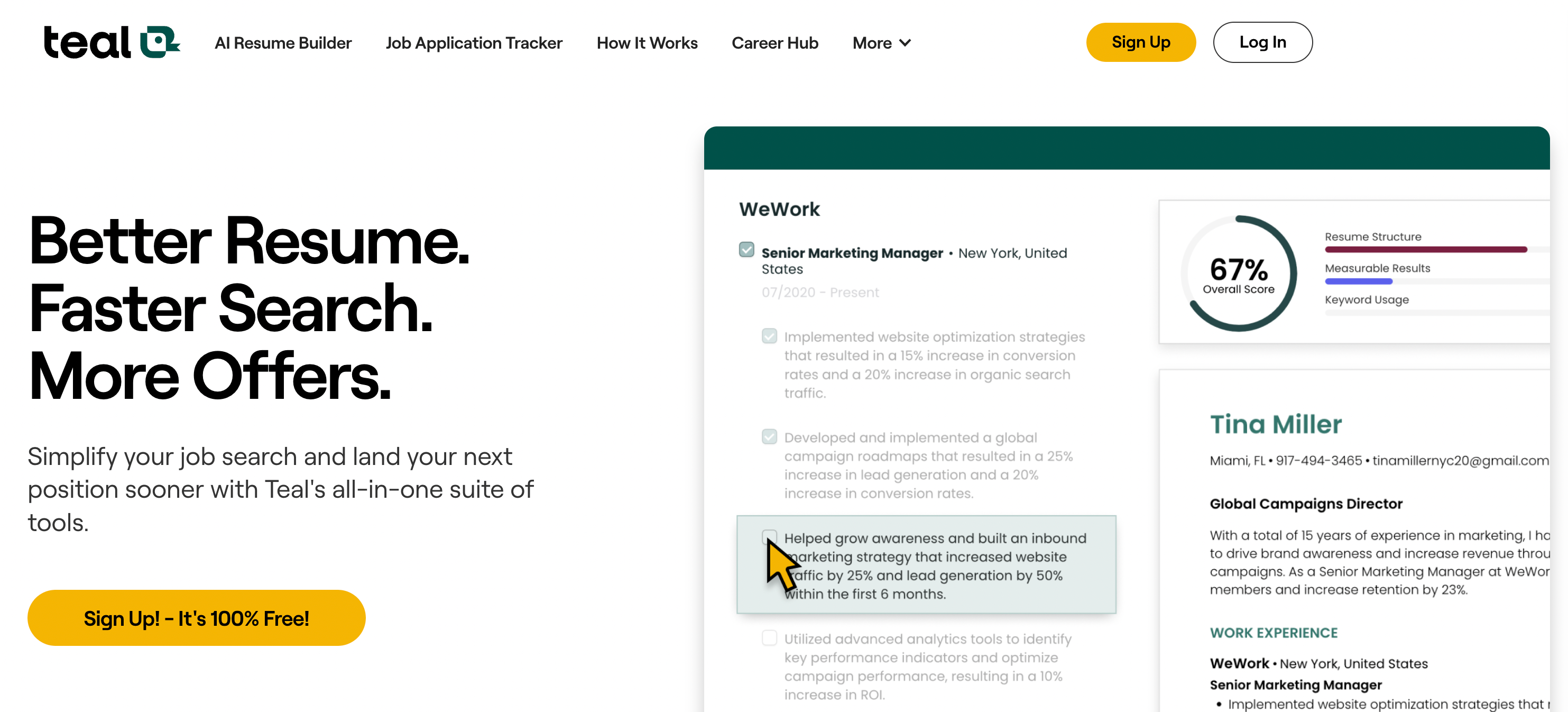
Task: Click the resume overall score circle graphic
Action: click(x=1241, y=271)
